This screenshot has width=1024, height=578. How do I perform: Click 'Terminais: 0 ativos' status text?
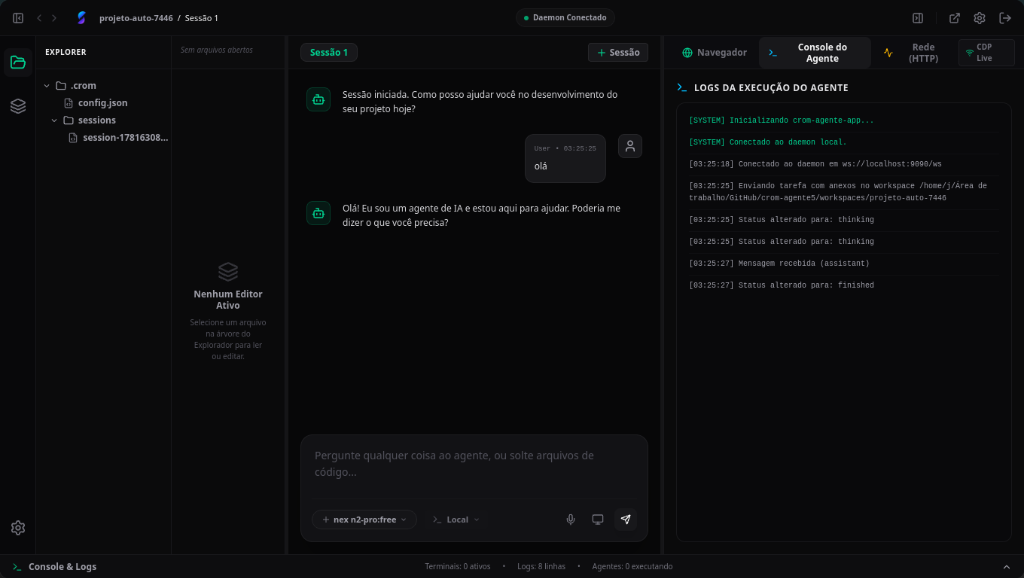pos(457,566)
